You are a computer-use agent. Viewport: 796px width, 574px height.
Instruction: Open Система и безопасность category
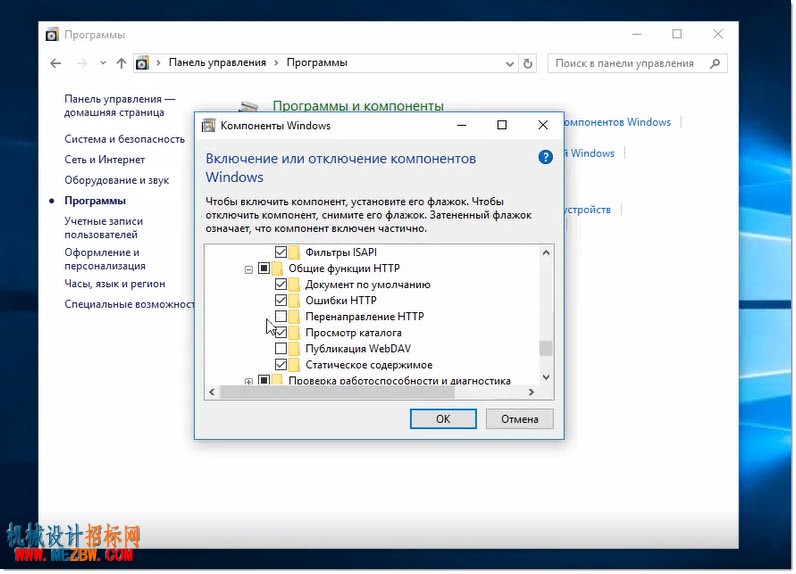[124, 139]
